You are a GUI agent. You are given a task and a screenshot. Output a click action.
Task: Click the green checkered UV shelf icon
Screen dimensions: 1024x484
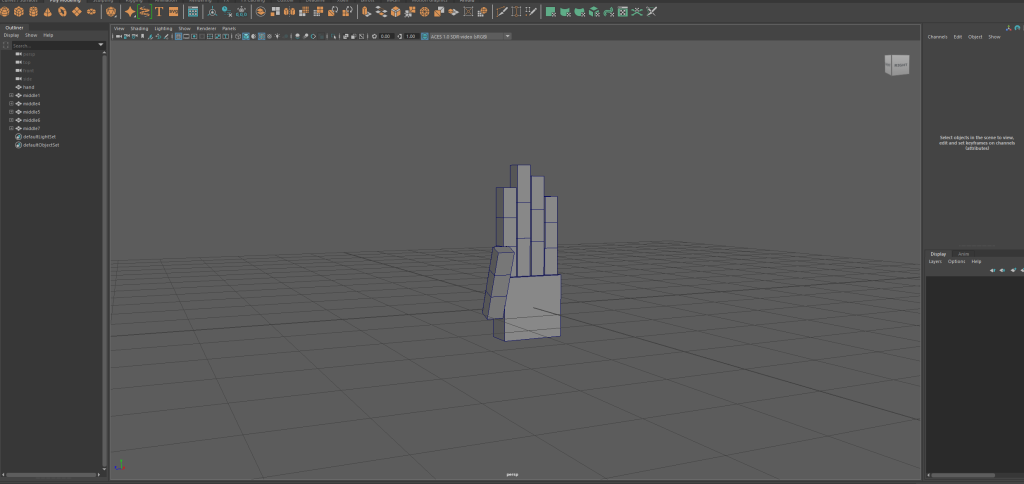click(623, 12)
